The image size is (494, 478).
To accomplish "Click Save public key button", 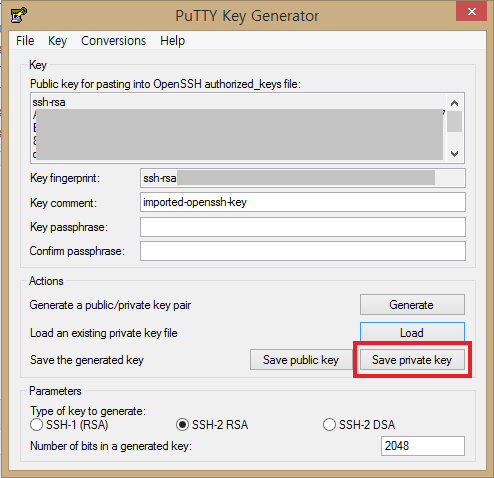I will 301,360.
